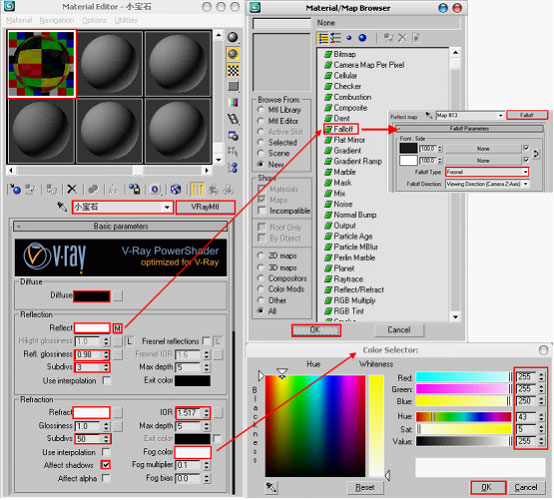
Task: Collapse Basic parameters rollout
Action: point(120,226)
